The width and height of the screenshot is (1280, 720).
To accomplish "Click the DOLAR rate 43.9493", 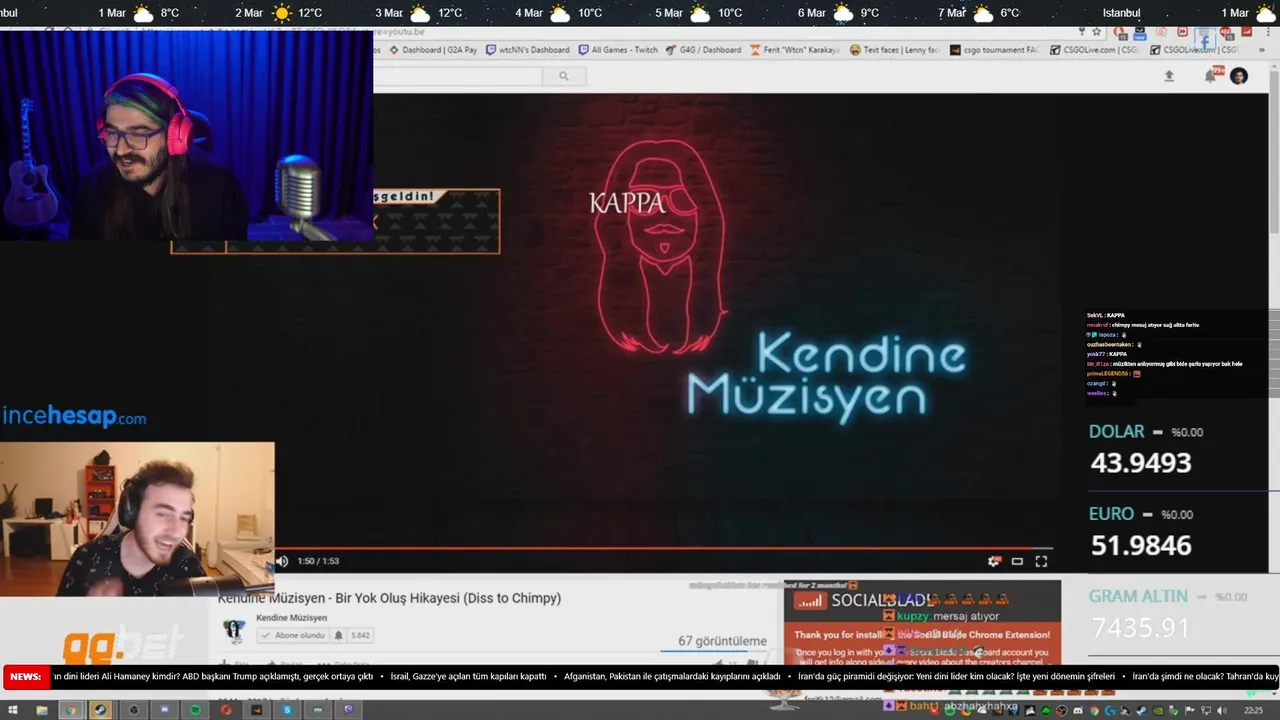I will 1140,463.
